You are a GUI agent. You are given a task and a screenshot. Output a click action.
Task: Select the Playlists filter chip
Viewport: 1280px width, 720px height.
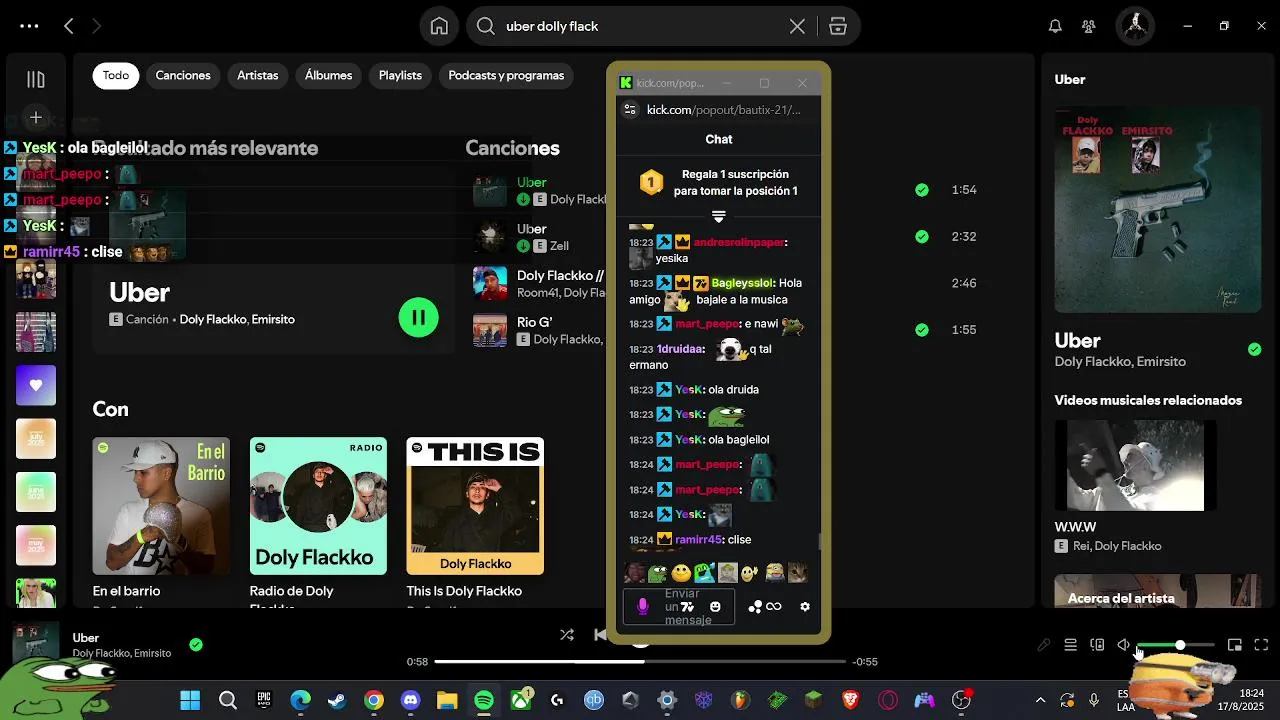click(400, 75)
